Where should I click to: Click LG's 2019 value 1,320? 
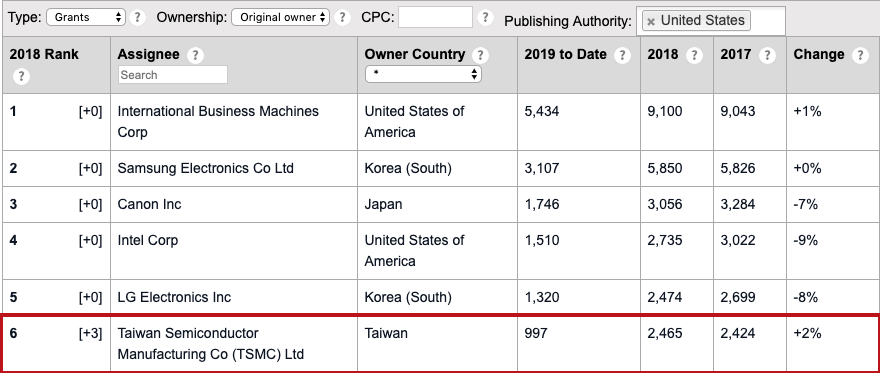point(542,297)
